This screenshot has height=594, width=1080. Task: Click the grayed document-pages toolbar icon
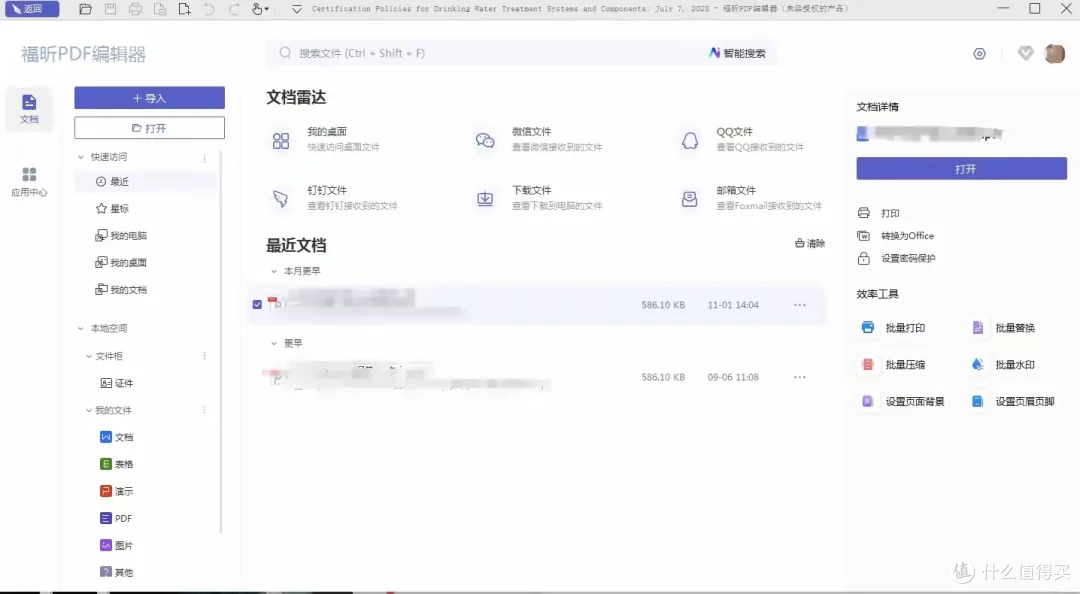(x=160, y=10)
